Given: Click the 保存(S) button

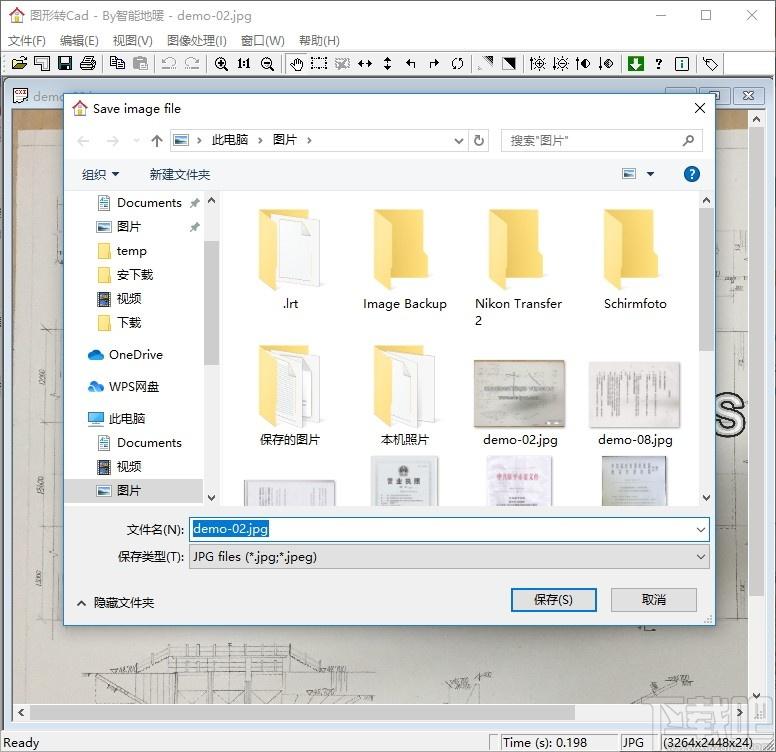Looking at the screenshot, I should 553,600.
